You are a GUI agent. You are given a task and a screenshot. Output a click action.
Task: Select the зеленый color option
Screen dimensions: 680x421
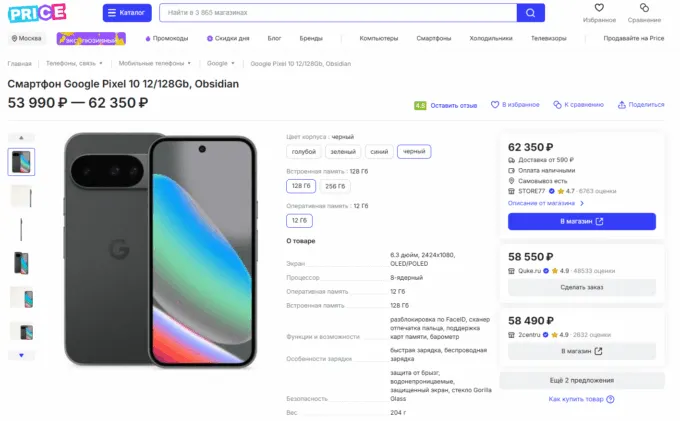coord(342,152)
